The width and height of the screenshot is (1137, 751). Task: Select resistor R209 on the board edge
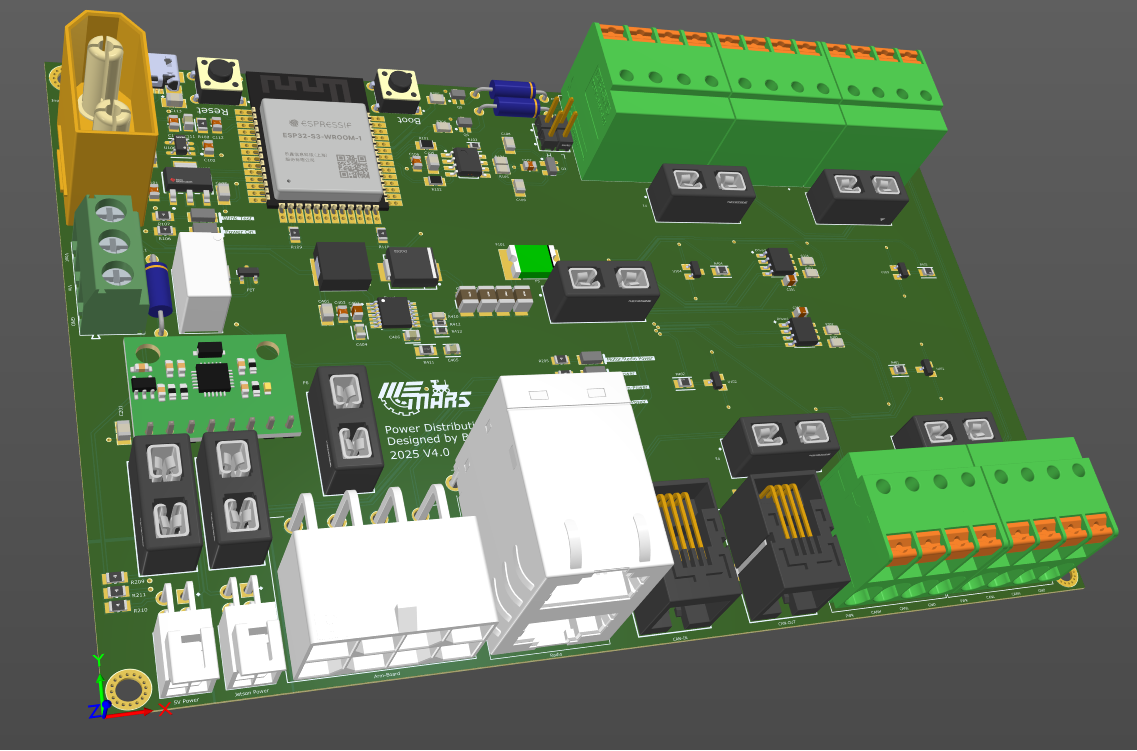tap(115, 578)
